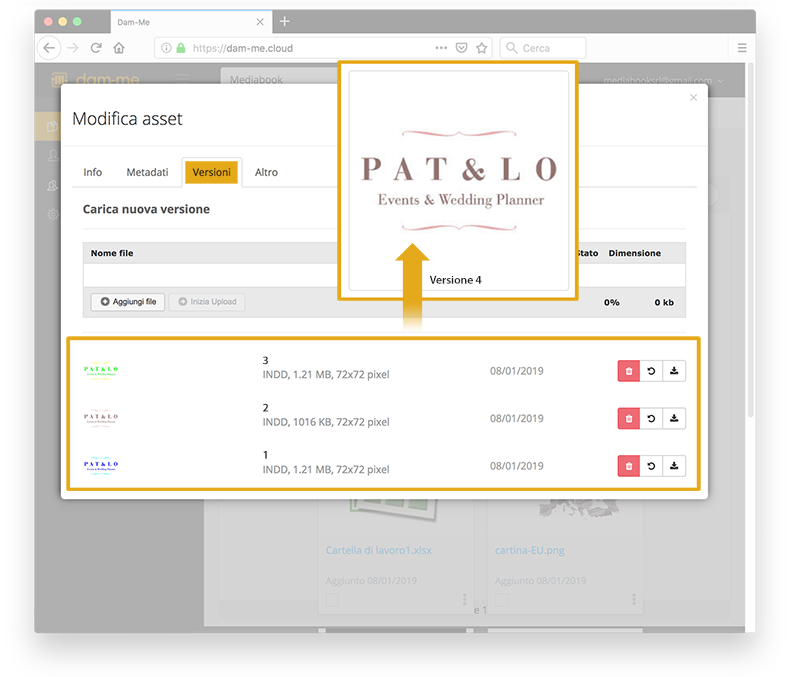Click the Aggiungi file button
This screenshot has height=677, width=800.
[x=128, y=302]
